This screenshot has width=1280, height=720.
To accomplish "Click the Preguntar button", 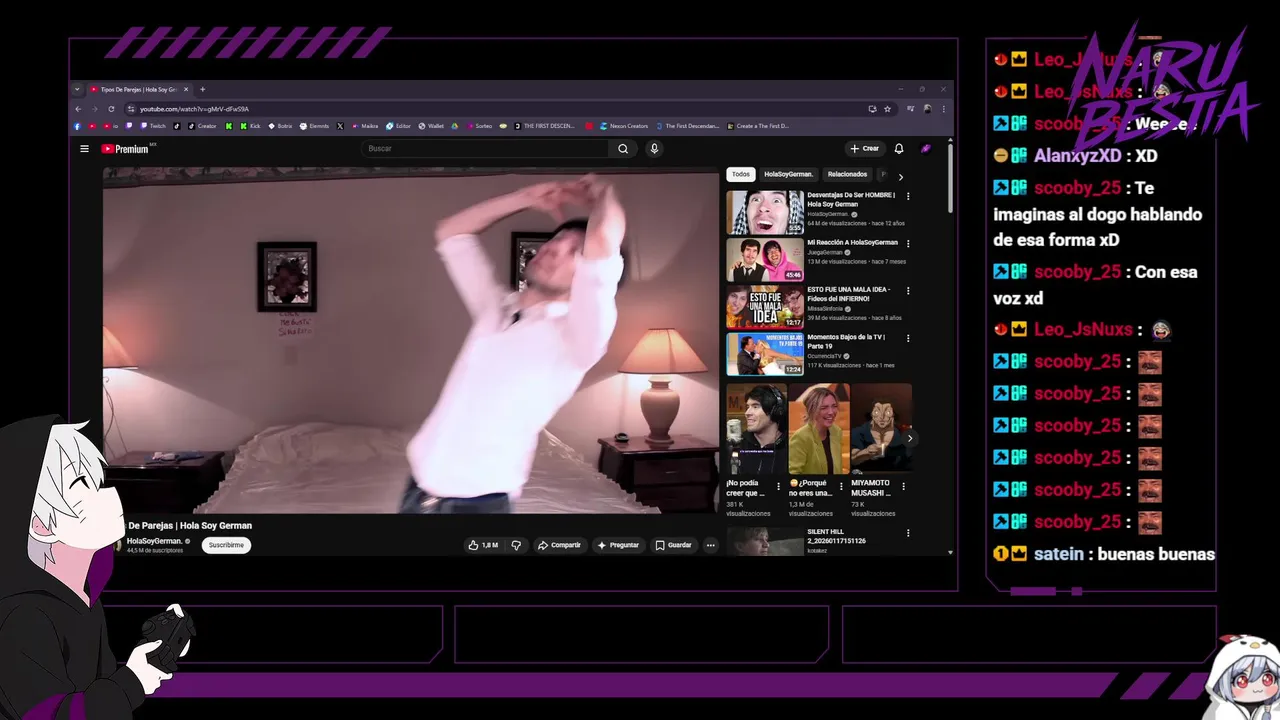I will tap(618, 545).
